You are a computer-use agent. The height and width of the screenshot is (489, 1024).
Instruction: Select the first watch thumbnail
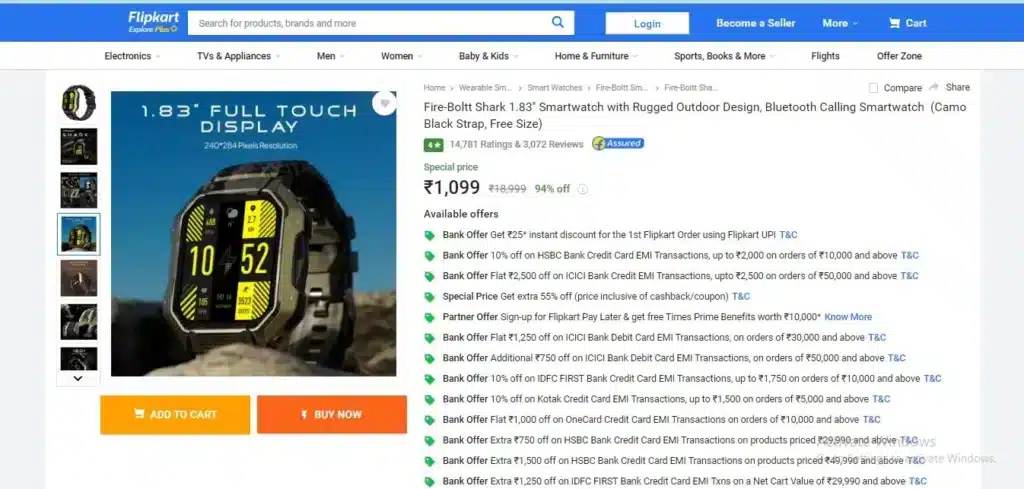tap(78, 103)
